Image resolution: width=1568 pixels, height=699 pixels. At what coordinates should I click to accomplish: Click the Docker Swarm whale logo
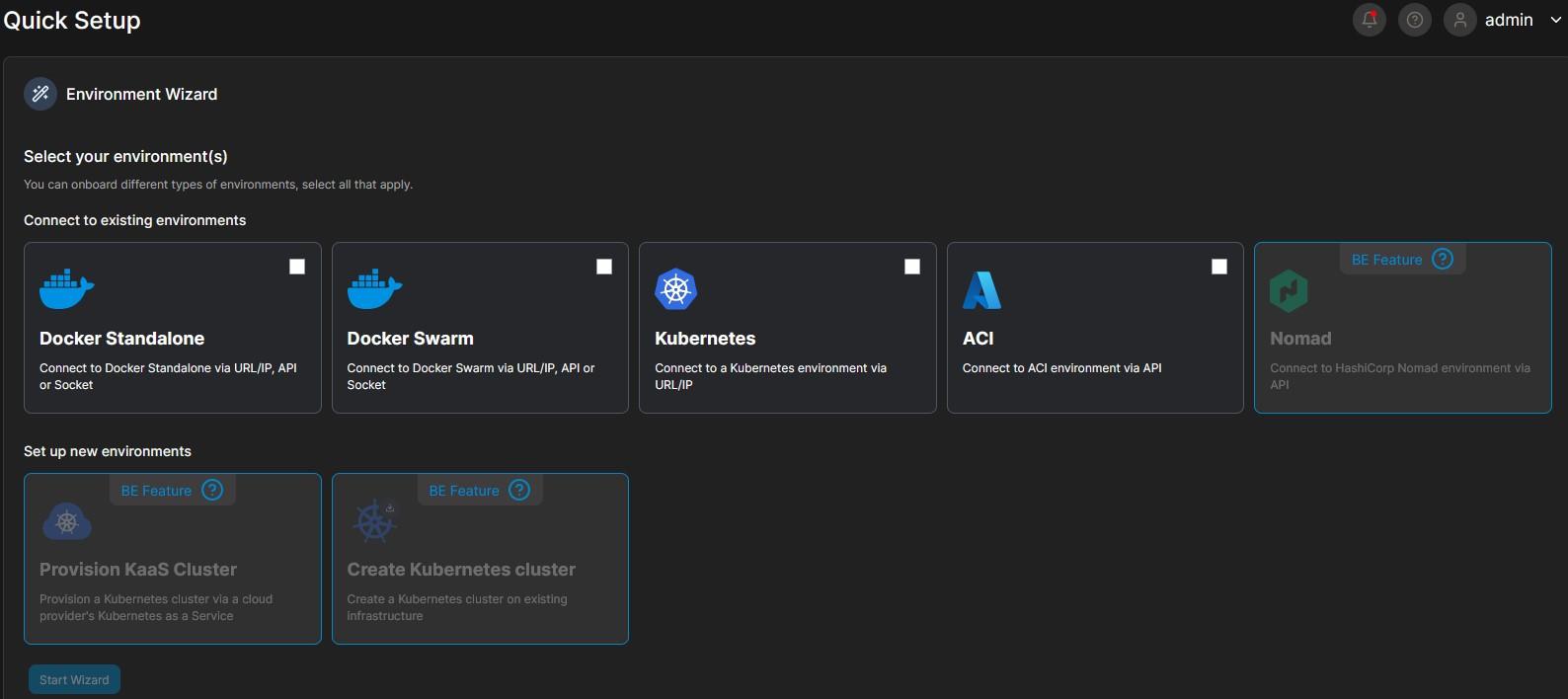pyautogui.click(x=374, y=288)
